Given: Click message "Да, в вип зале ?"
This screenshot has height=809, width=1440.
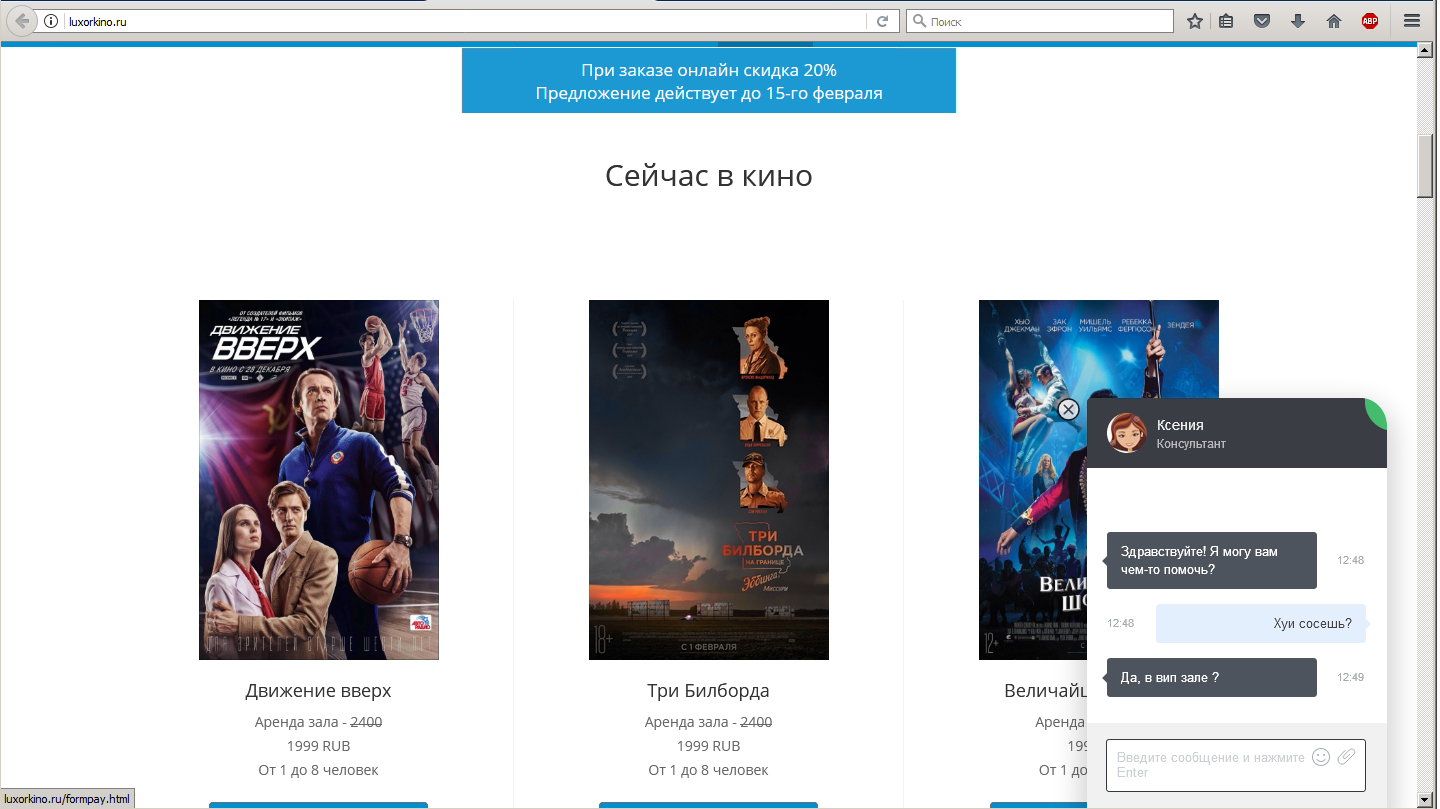Looking at the screenshot, I should tap(1211, 677).
